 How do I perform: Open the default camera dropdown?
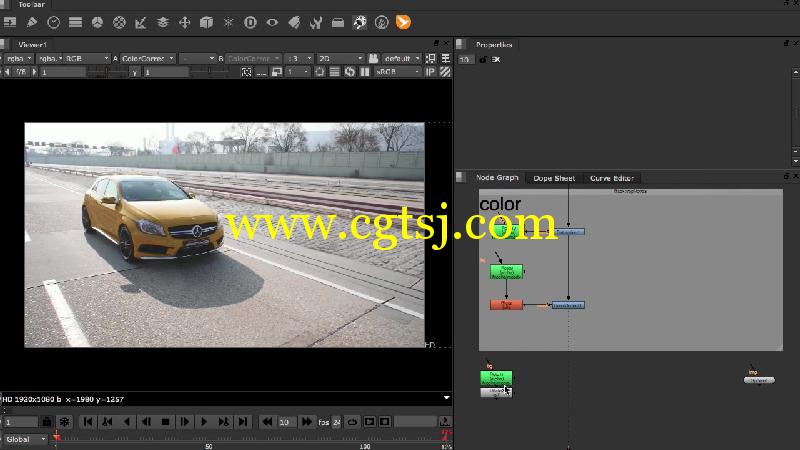[x=402, y=59]
